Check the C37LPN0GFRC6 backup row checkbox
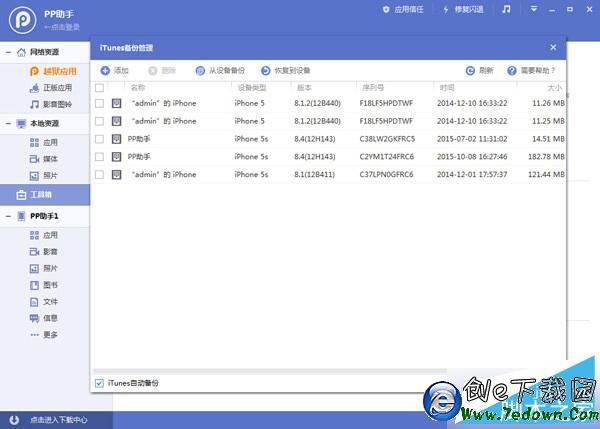This screenshot has width=600, height=429. point(99,175)
